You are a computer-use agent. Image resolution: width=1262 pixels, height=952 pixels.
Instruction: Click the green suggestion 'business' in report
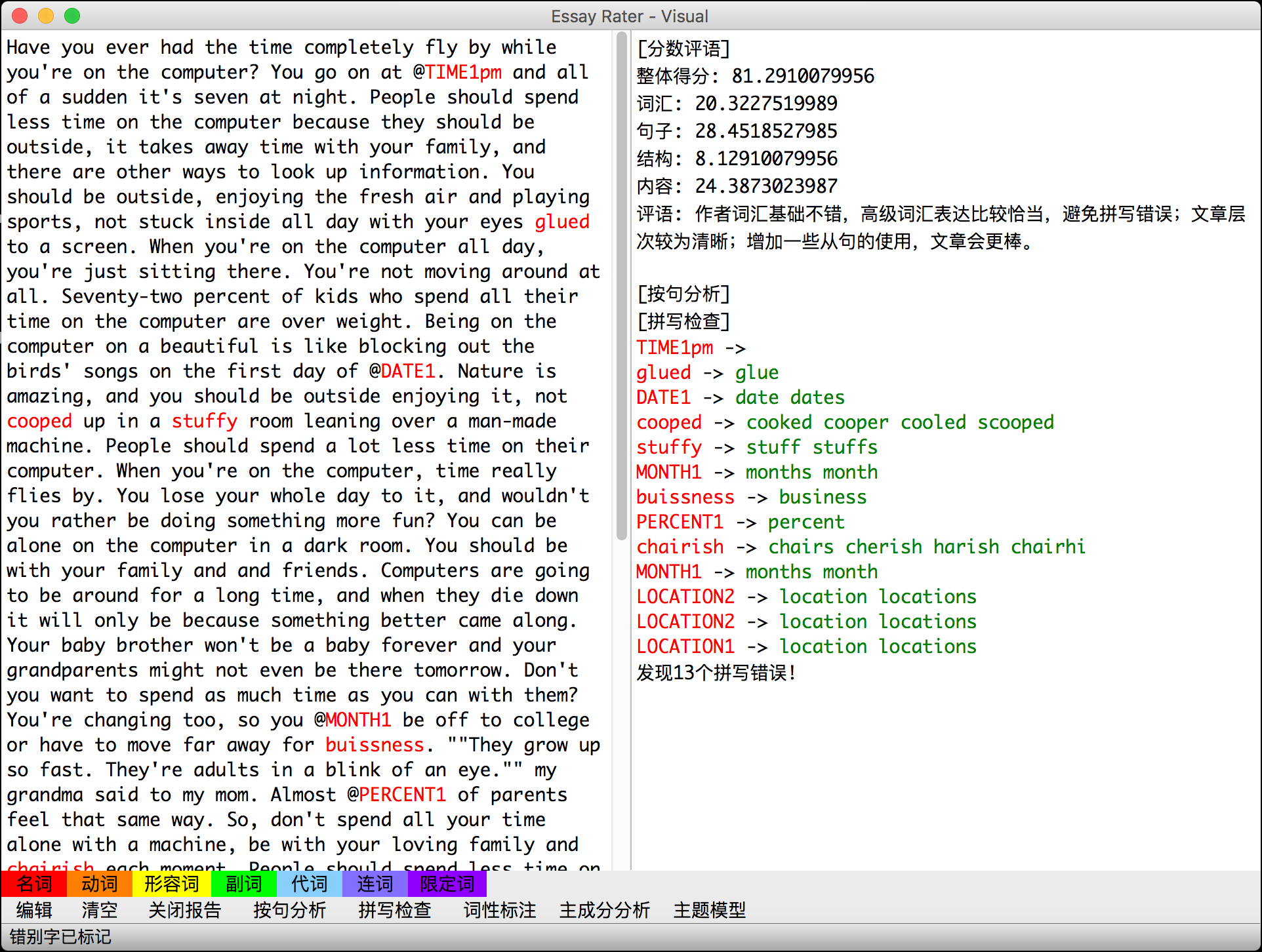pos(823,497)
